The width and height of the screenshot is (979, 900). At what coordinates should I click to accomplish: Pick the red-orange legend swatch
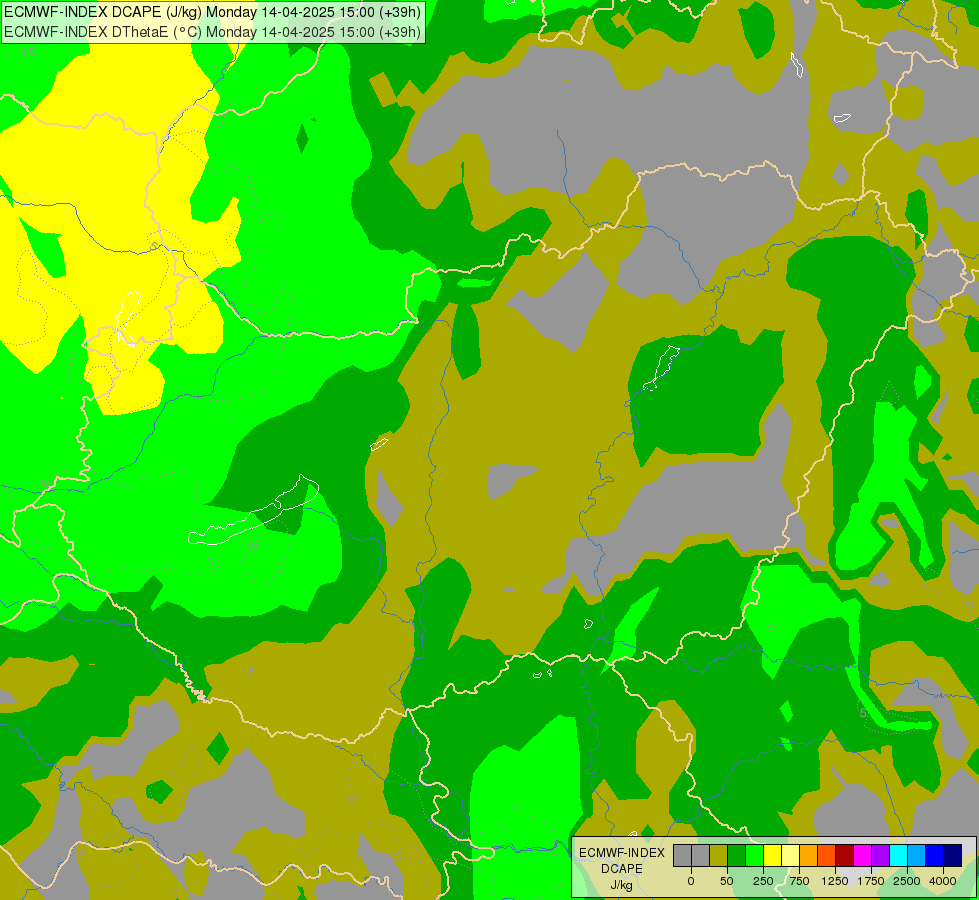tap(827, 855)
